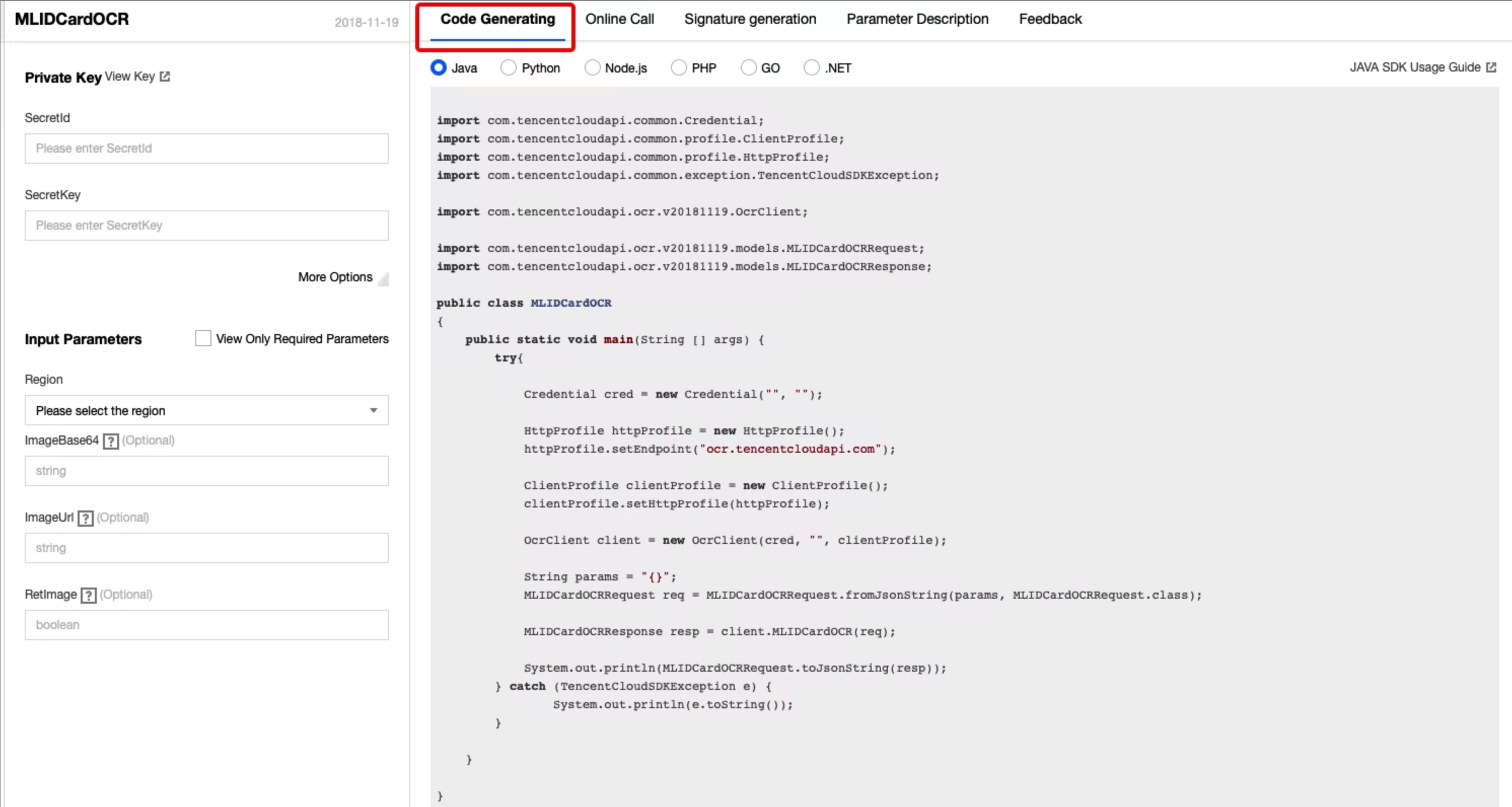Select the Python language option
The height and width of the screenshot is (807, 1512).
(508, 68)
